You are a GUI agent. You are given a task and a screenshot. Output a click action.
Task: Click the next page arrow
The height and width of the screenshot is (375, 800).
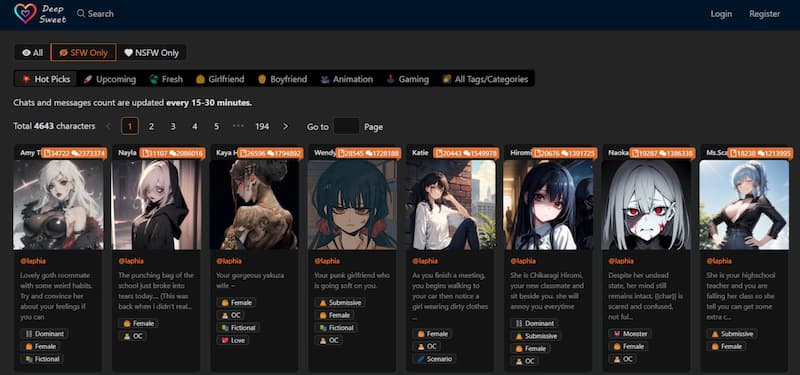pyautogui.click(x=285, y=127)
